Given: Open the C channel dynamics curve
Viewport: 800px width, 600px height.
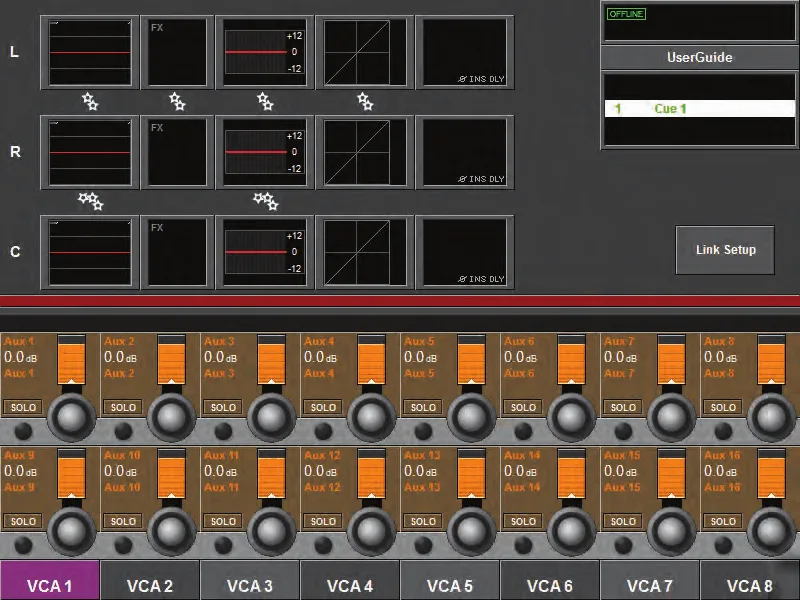Looking at the screenshot, I should pyautogui.click(x=364, y=252).
